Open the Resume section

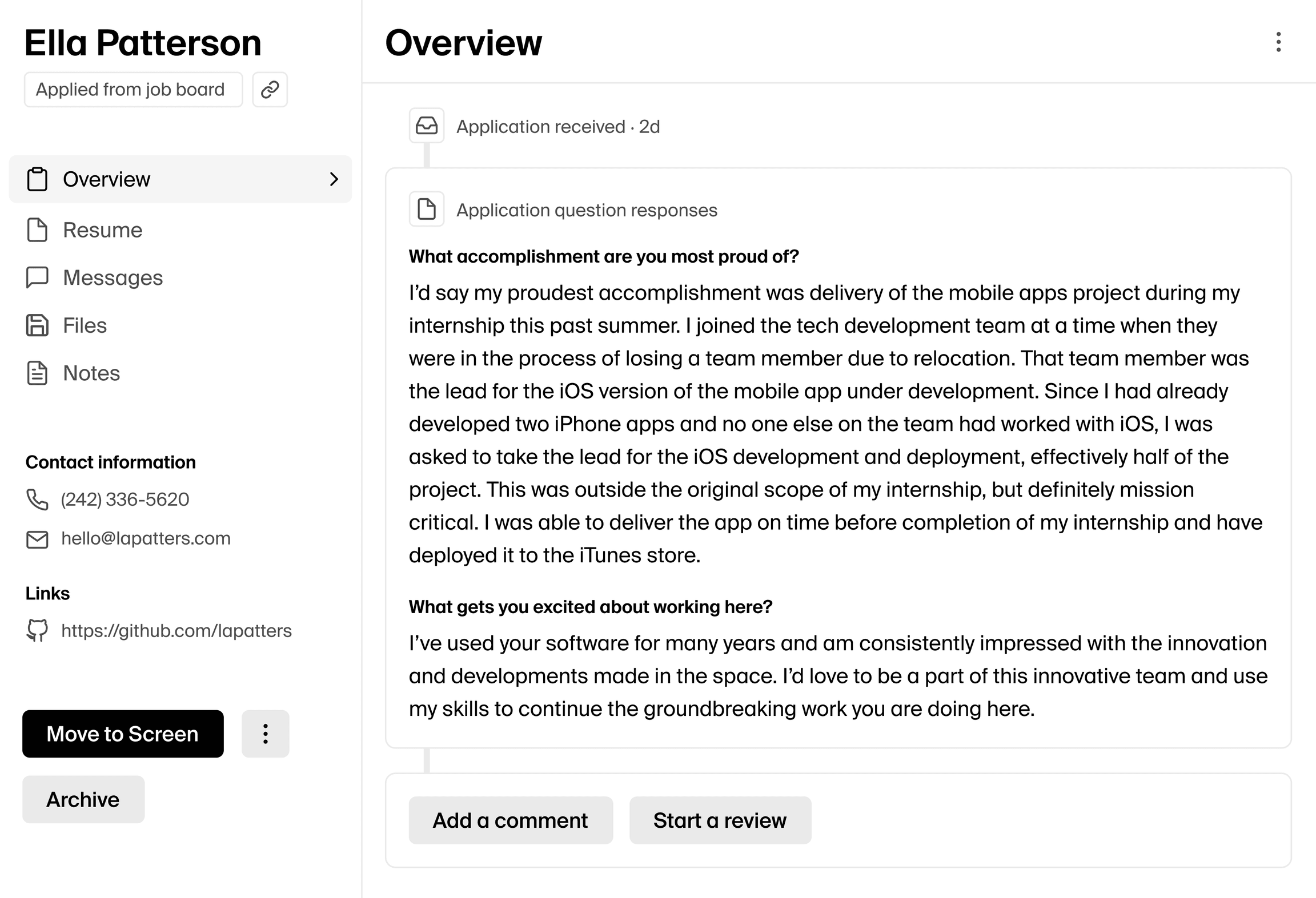click(103, 230)
